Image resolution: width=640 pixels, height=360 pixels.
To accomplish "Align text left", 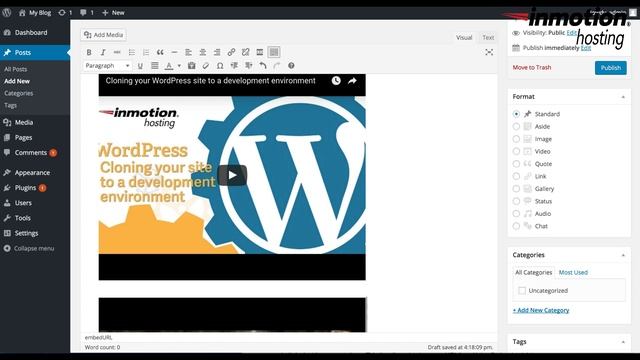I will 188,52.
